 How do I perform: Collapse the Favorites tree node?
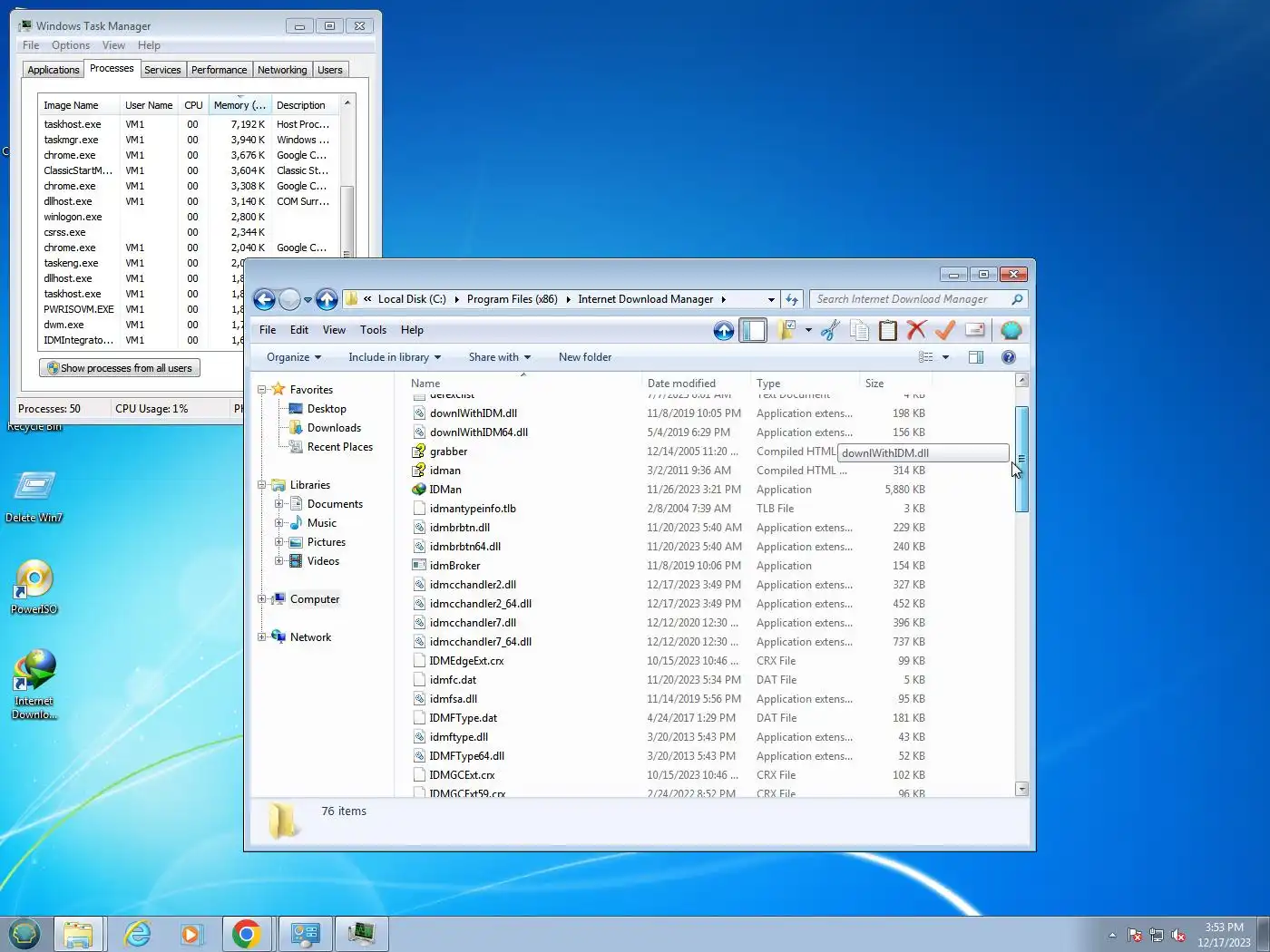(262, 390)
